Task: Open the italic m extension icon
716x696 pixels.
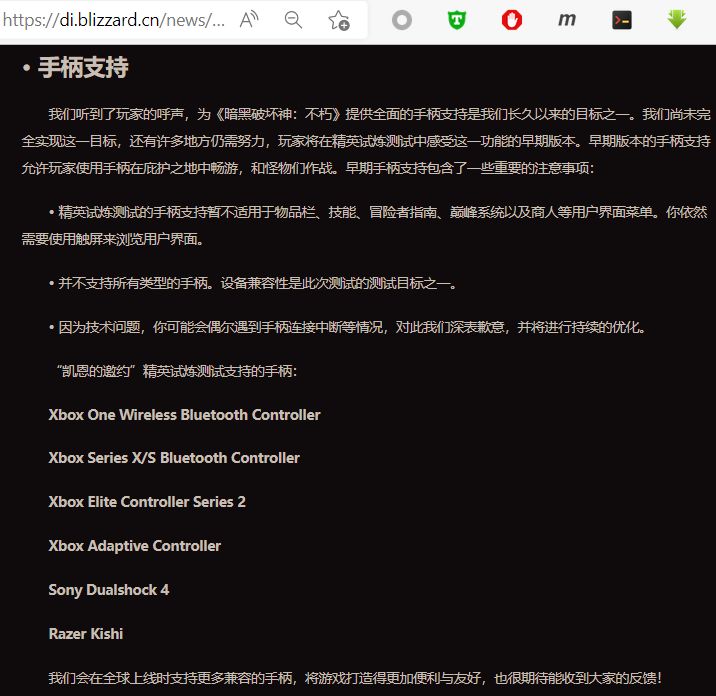Action: (x=567, y=20)
